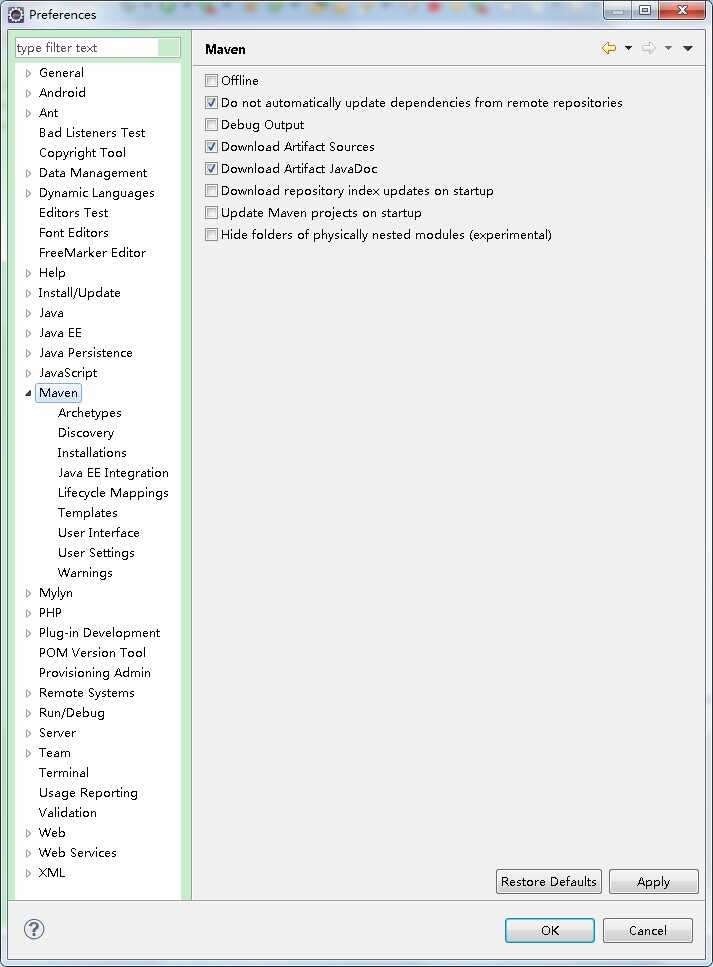Click the type filter text field
The image size is (713, 967).
click(97, 47)
